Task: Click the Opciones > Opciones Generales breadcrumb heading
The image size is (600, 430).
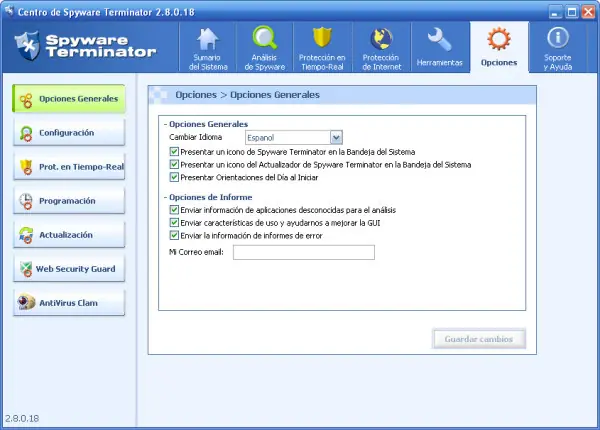Action: click(247, 95)
